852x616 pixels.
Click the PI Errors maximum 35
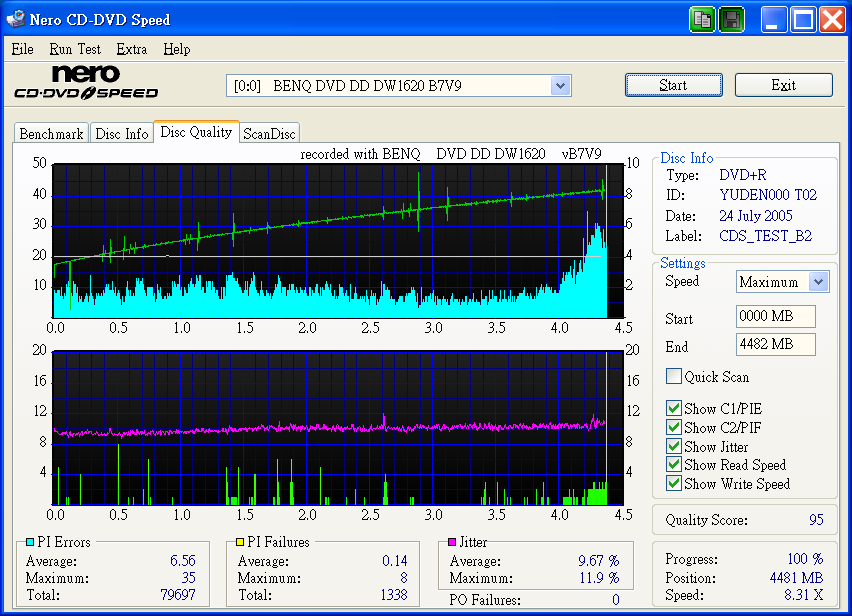coord(189,578)
